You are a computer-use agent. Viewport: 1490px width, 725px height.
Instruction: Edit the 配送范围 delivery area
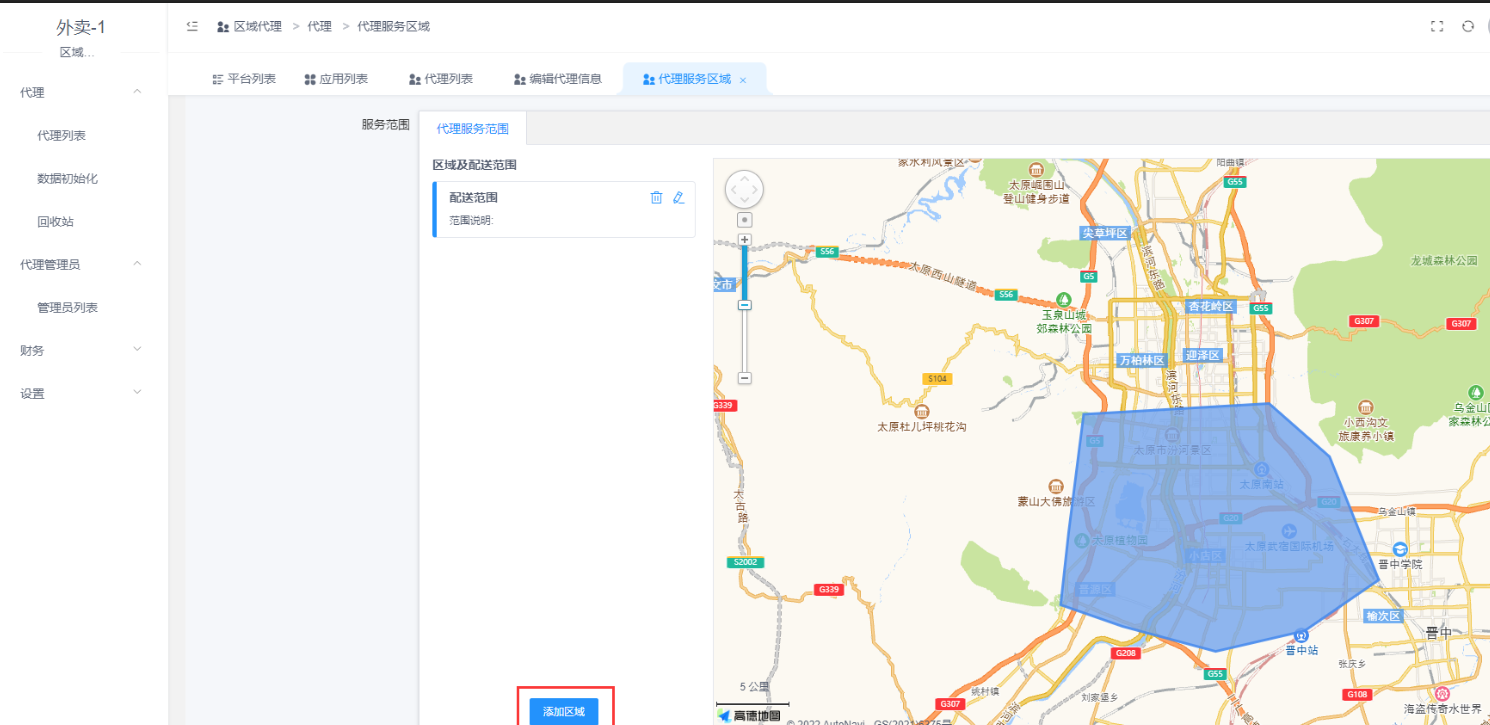(679, 198)
